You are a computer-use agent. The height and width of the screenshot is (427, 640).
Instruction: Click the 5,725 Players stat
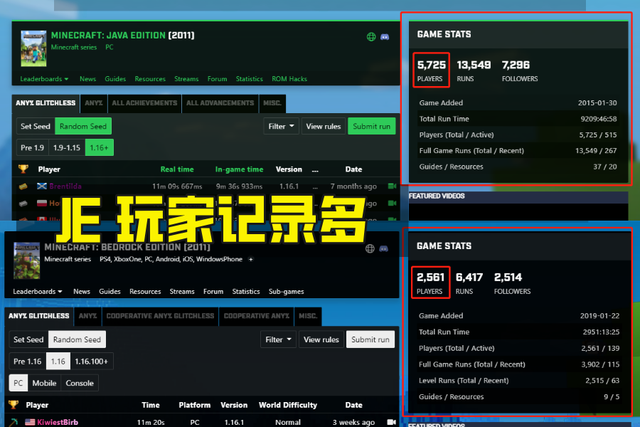point(431,70)
